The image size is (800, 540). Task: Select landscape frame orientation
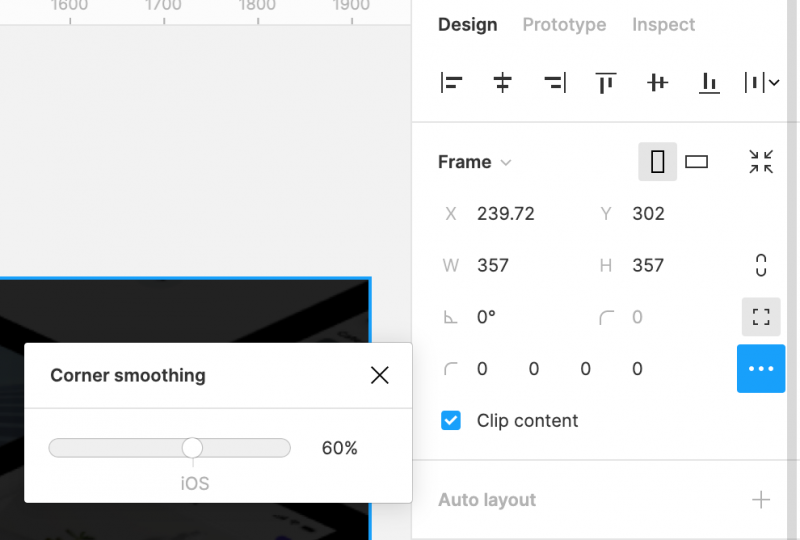tap(697, 162)
